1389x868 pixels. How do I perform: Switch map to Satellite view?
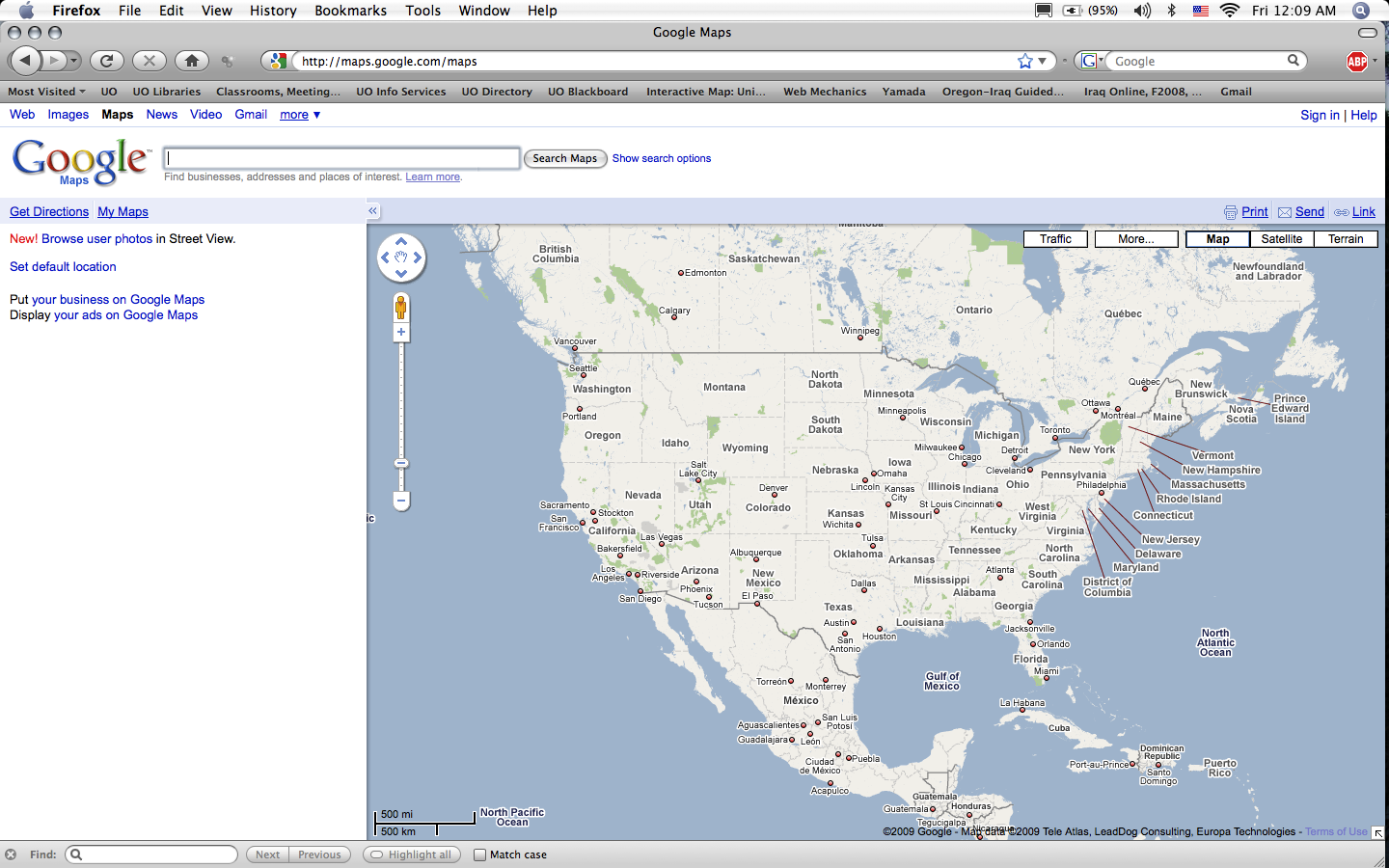coord(1281,239)
